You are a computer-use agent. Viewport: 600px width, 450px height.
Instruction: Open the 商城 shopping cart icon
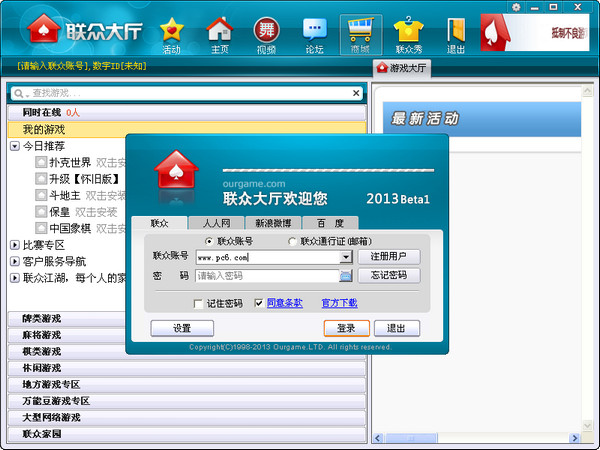pyautogui.click(x=361, y=35)
